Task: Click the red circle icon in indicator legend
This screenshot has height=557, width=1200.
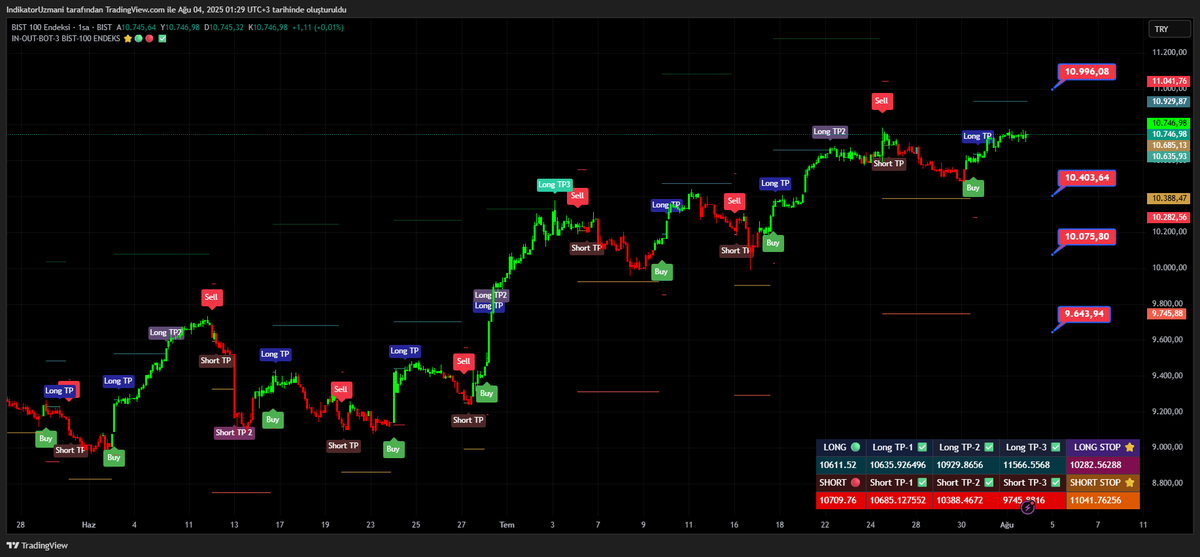Action: pos(148,38)
